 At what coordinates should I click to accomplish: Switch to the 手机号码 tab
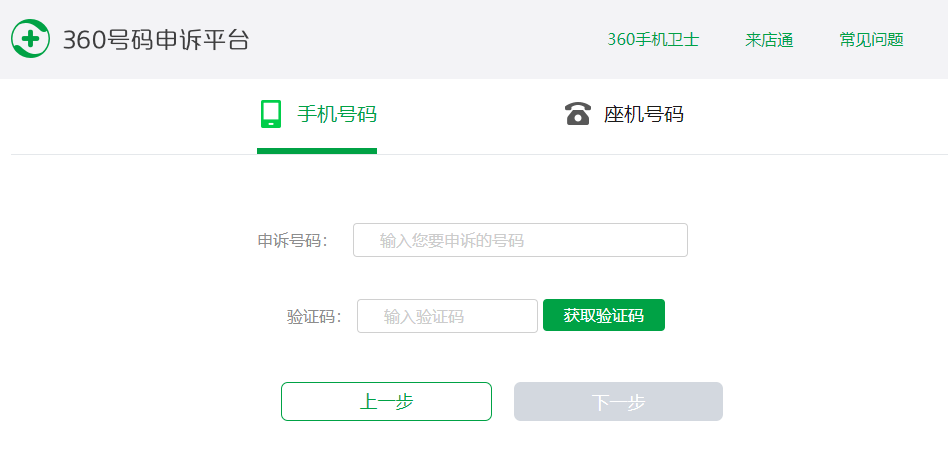pos(337,114)
